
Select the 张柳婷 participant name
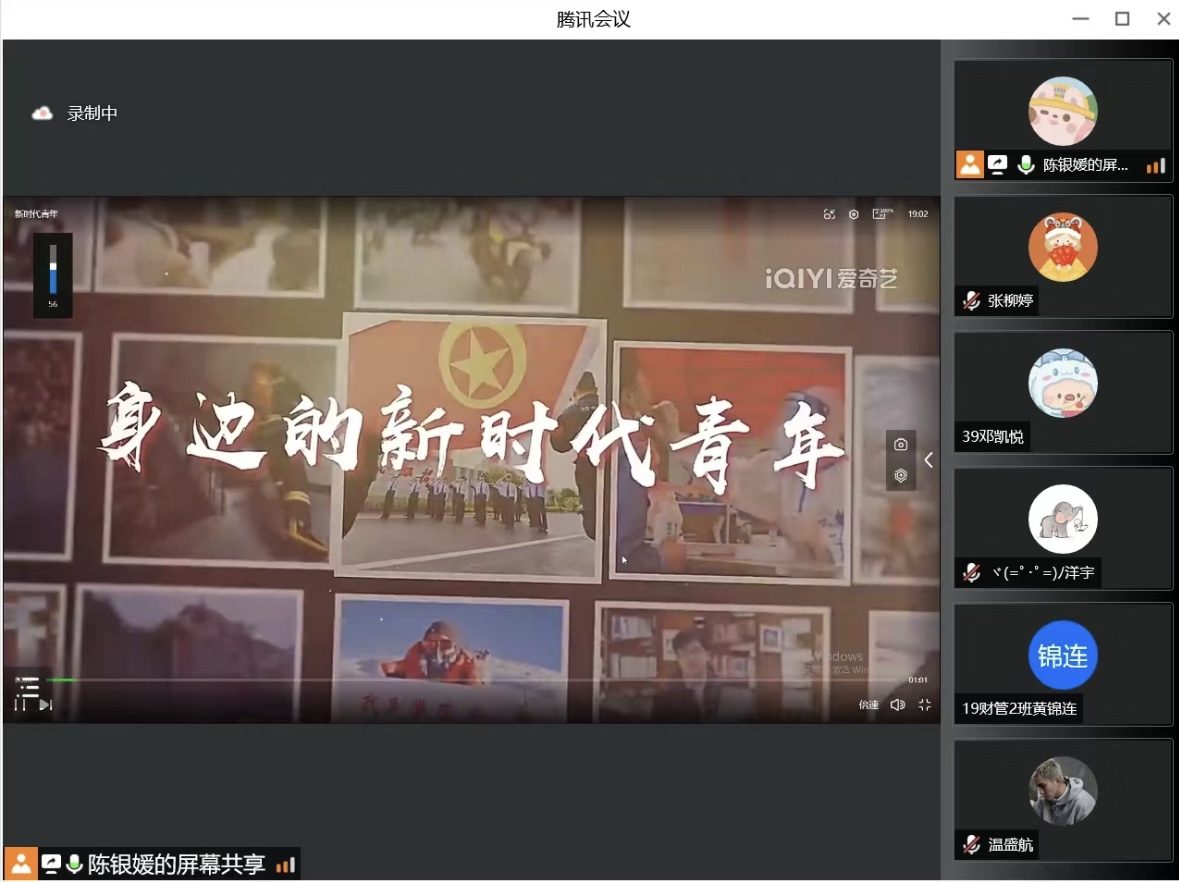pyautogui.click(x=1010, y=301)
